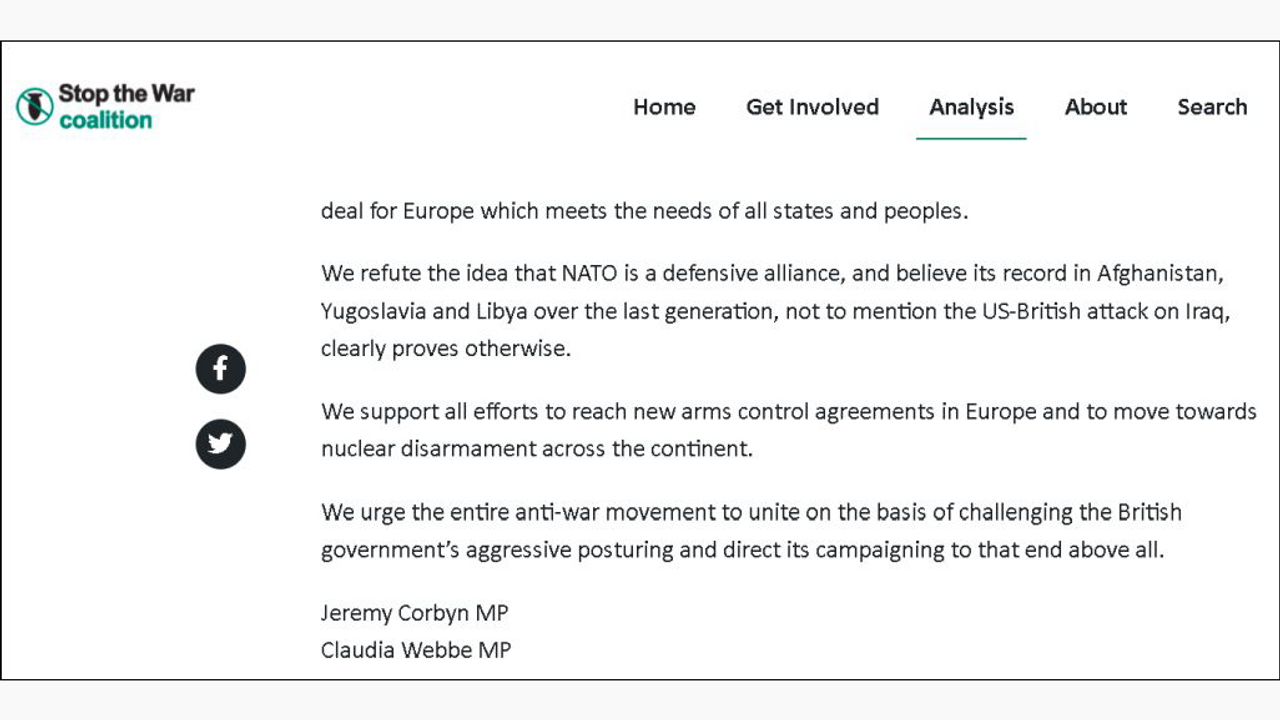Screen dimensions: 1280x720
Task: Go to the Get Involved section
Action: (812, 107)
